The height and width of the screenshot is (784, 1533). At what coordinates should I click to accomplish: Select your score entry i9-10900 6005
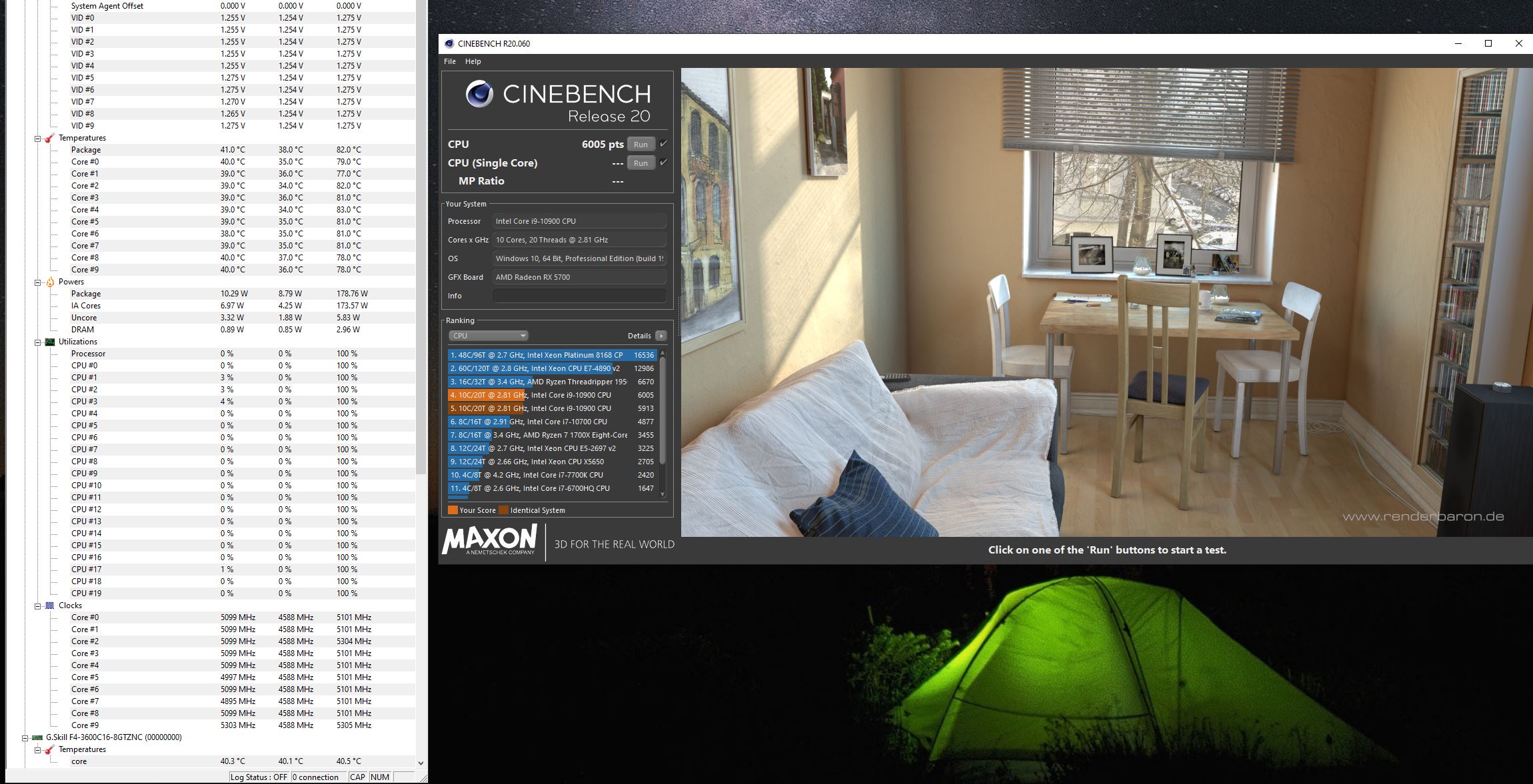tap(552, 395)
